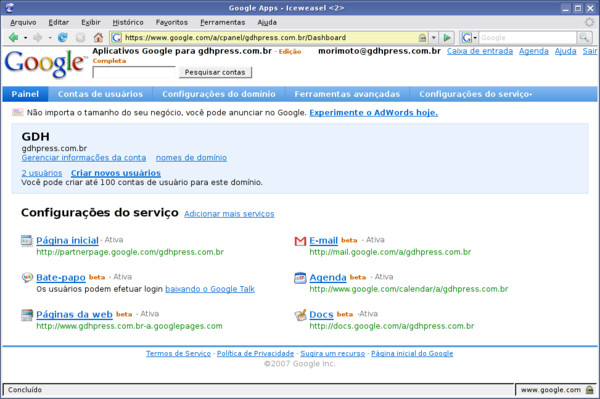
Task: Click Sugira um recurso footer link
Action: click(333, 353)
